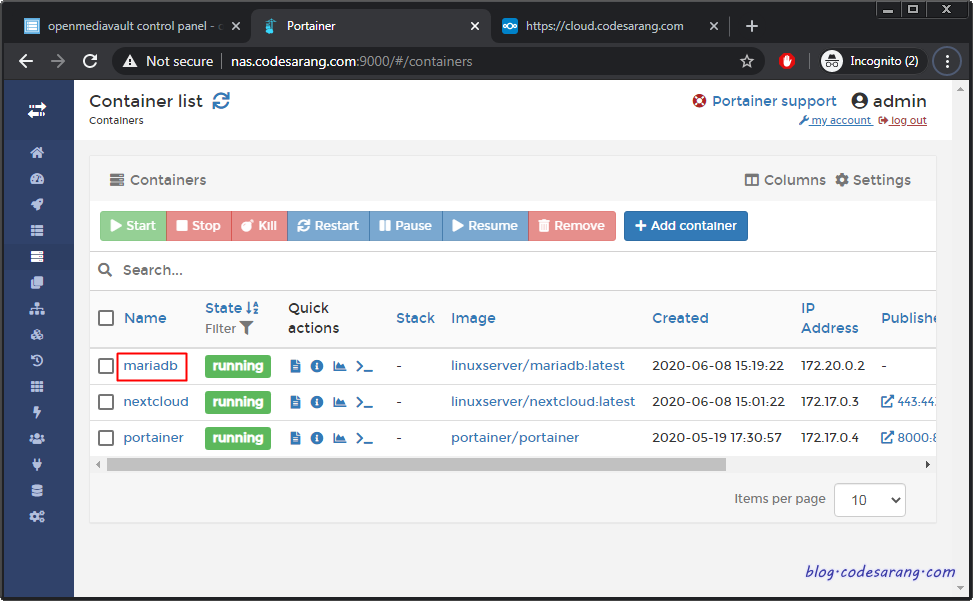Open Stacks list icon in sidebar
973x601 pixels.
[x=37, y=231]
